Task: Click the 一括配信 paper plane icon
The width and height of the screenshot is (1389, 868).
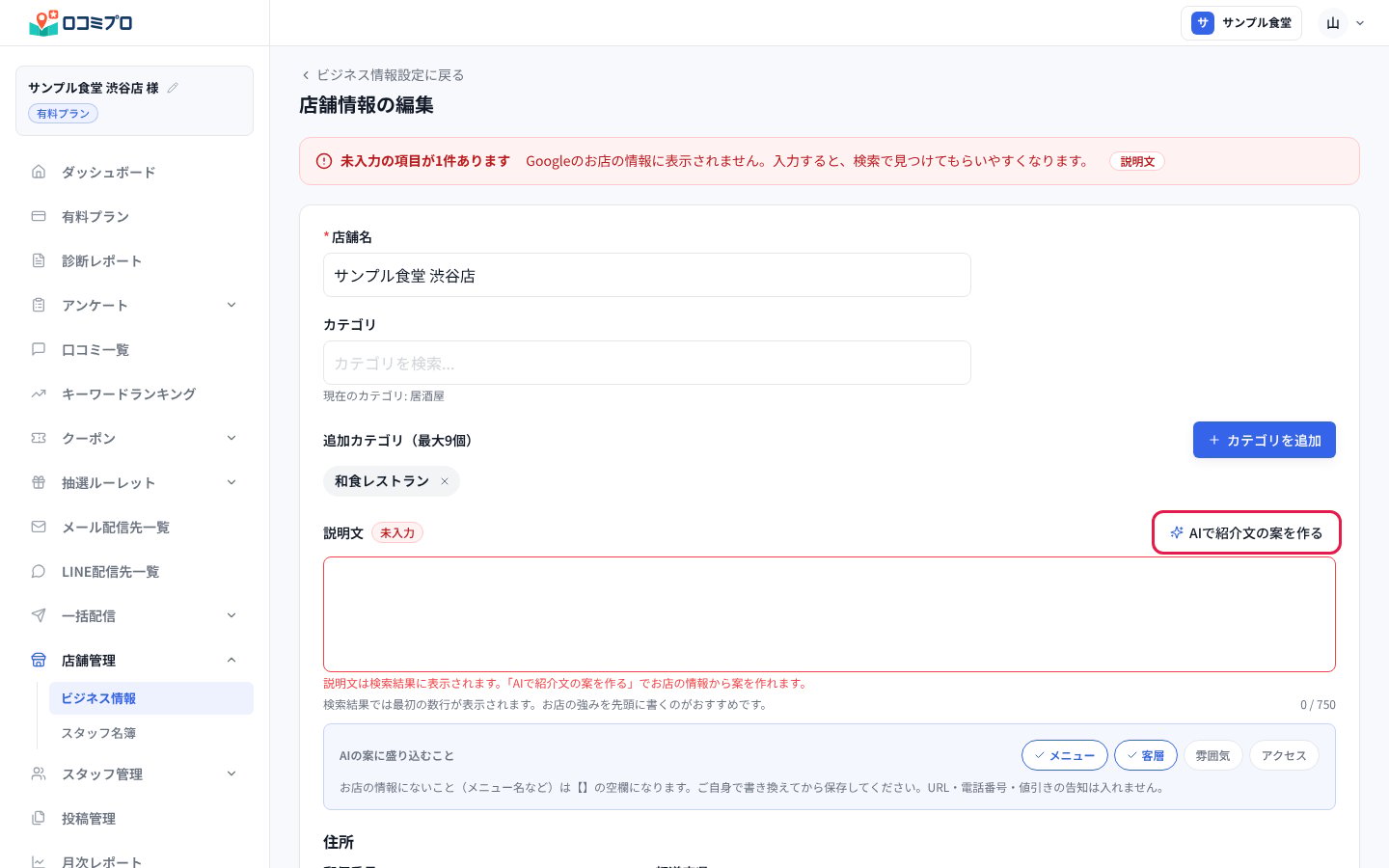Action: [x=39, y=615]
